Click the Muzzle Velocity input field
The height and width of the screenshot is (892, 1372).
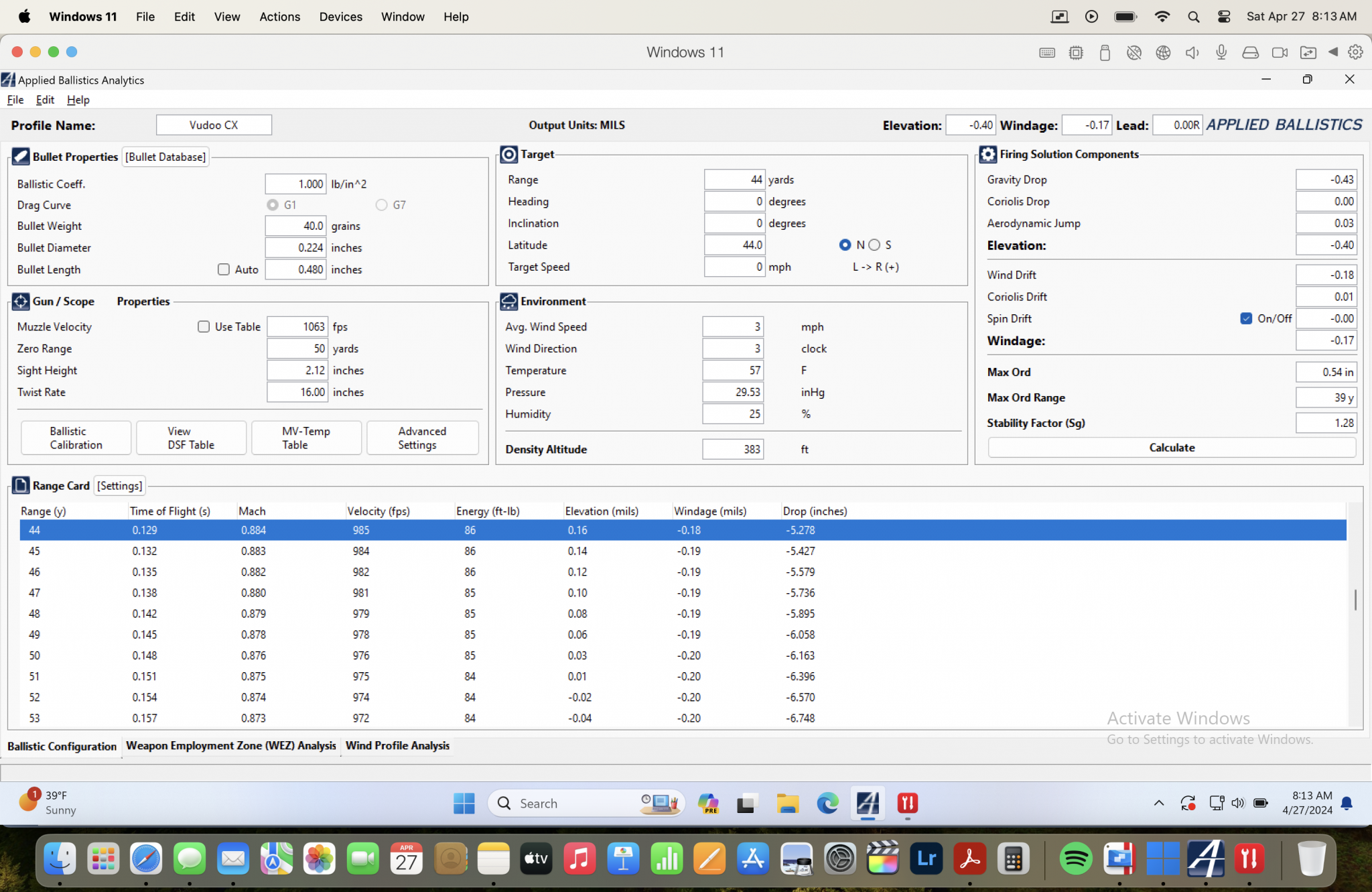[297, 326]
